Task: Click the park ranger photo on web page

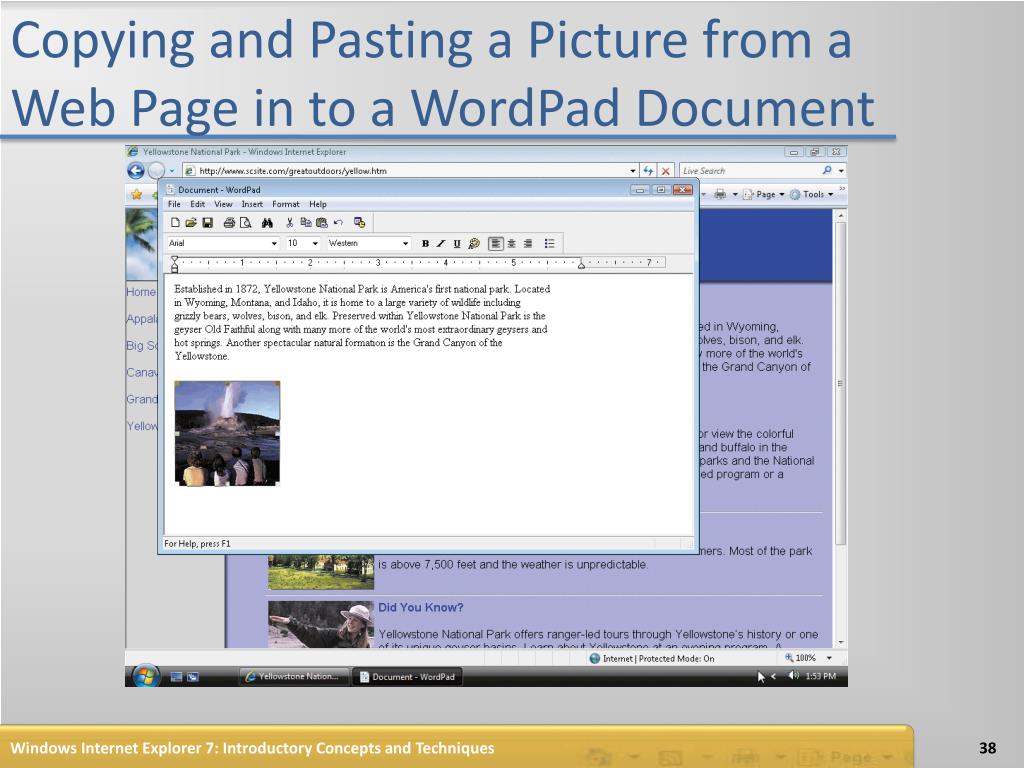Action: 321,624
